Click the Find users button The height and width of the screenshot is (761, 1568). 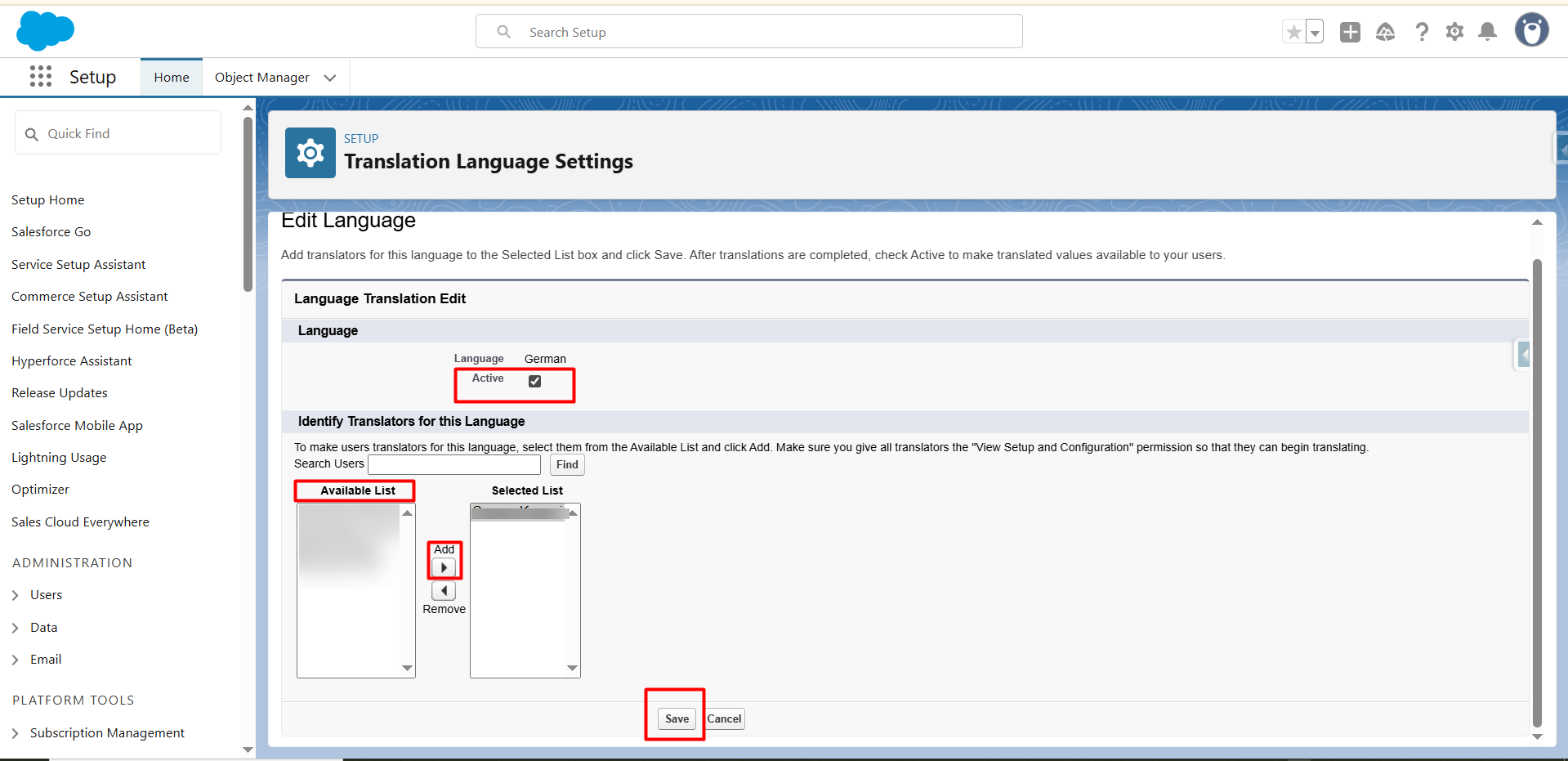[567, 465]
